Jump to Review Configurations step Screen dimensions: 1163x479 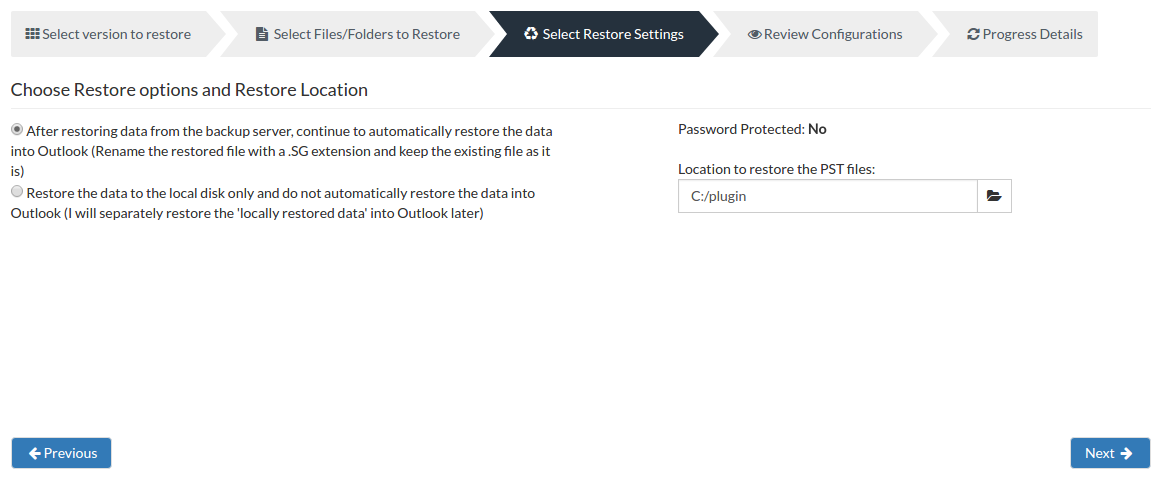(x=825, y=34)
